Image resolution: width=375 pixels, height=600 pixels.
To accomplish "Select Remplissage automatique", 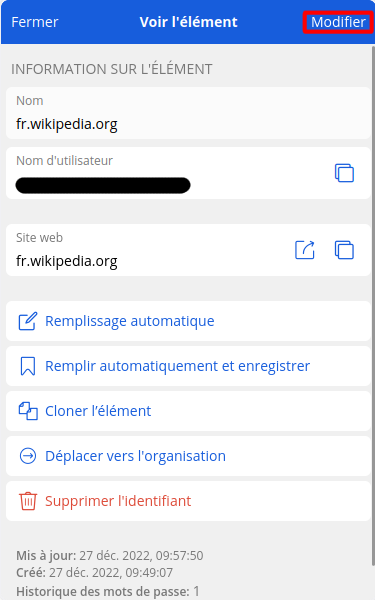I will point(188,321).
